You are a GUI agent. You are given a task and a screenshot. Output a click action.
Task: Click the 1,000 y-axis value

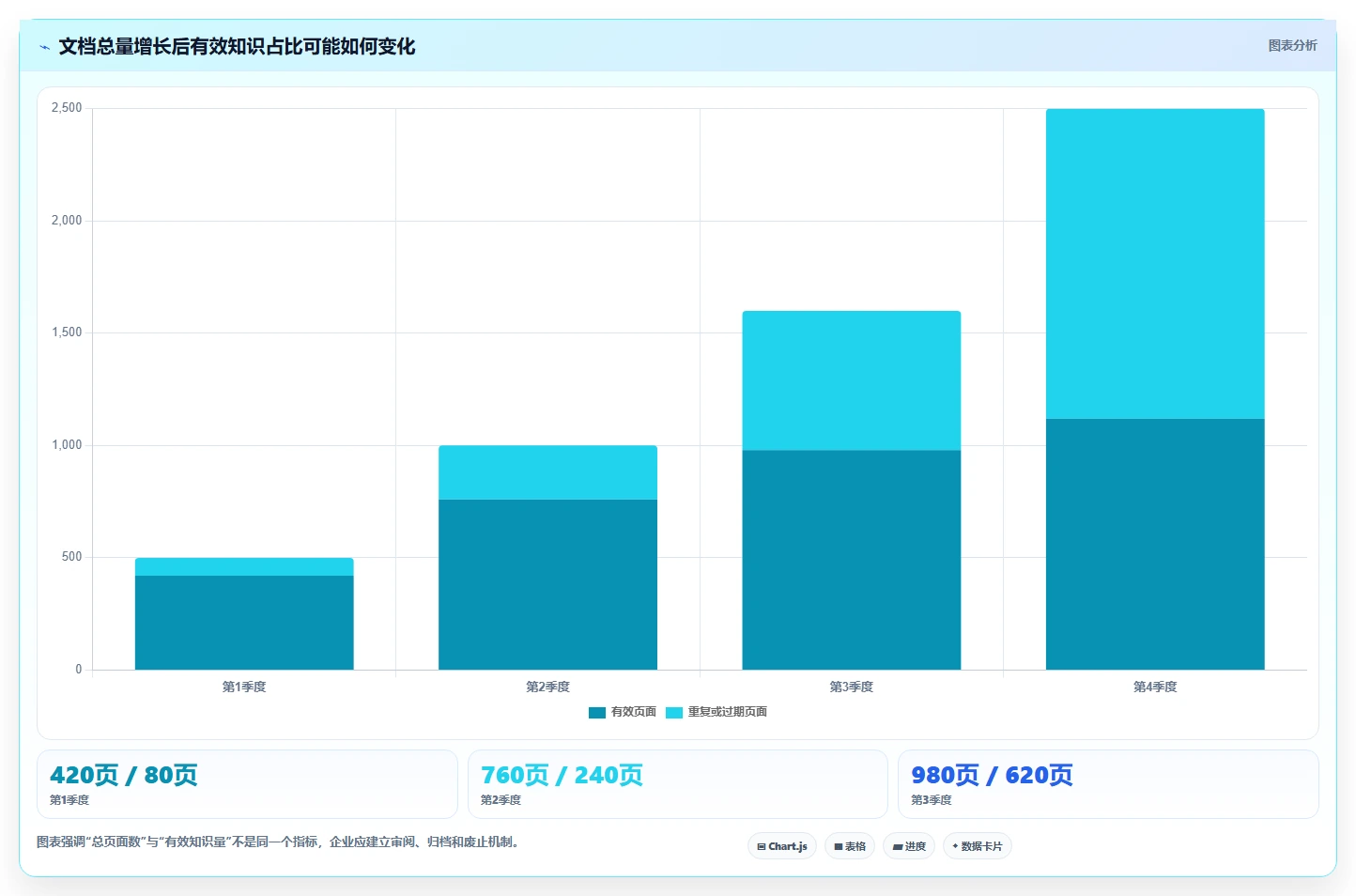[67, 445]
